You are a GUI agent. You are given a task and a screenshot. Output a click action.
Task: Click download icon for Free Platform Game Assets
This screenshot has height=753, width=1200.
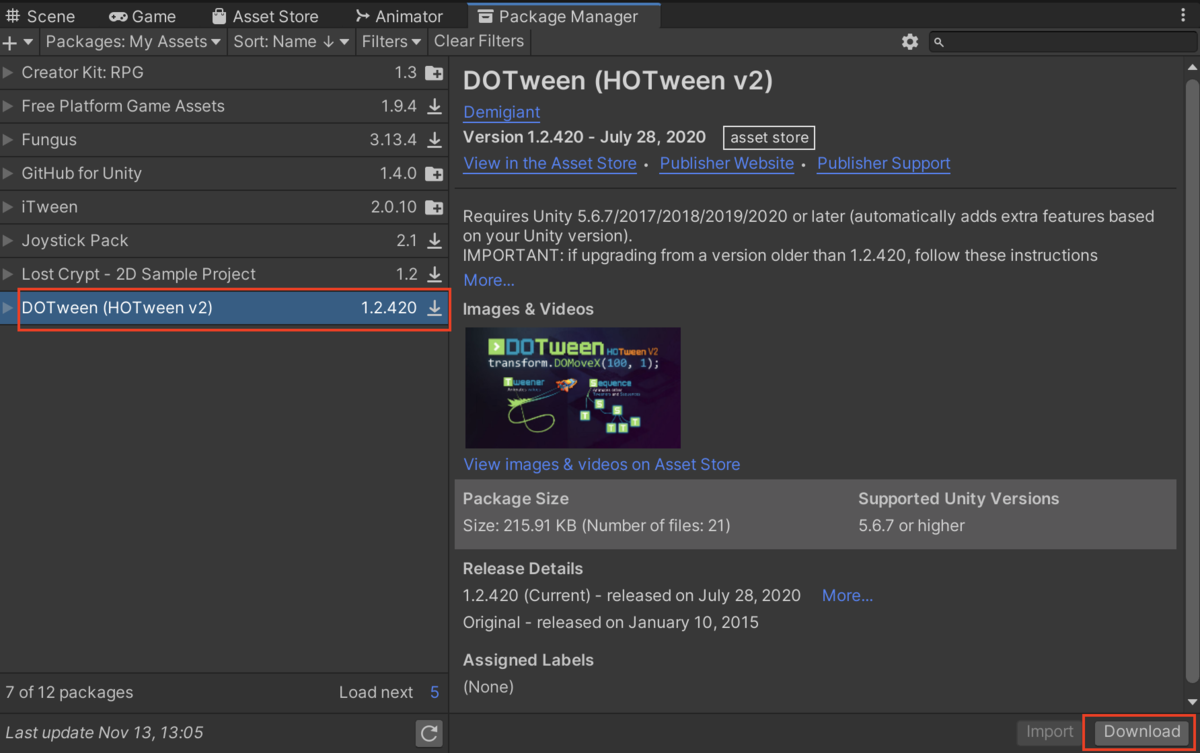click(x=435, y=106)
